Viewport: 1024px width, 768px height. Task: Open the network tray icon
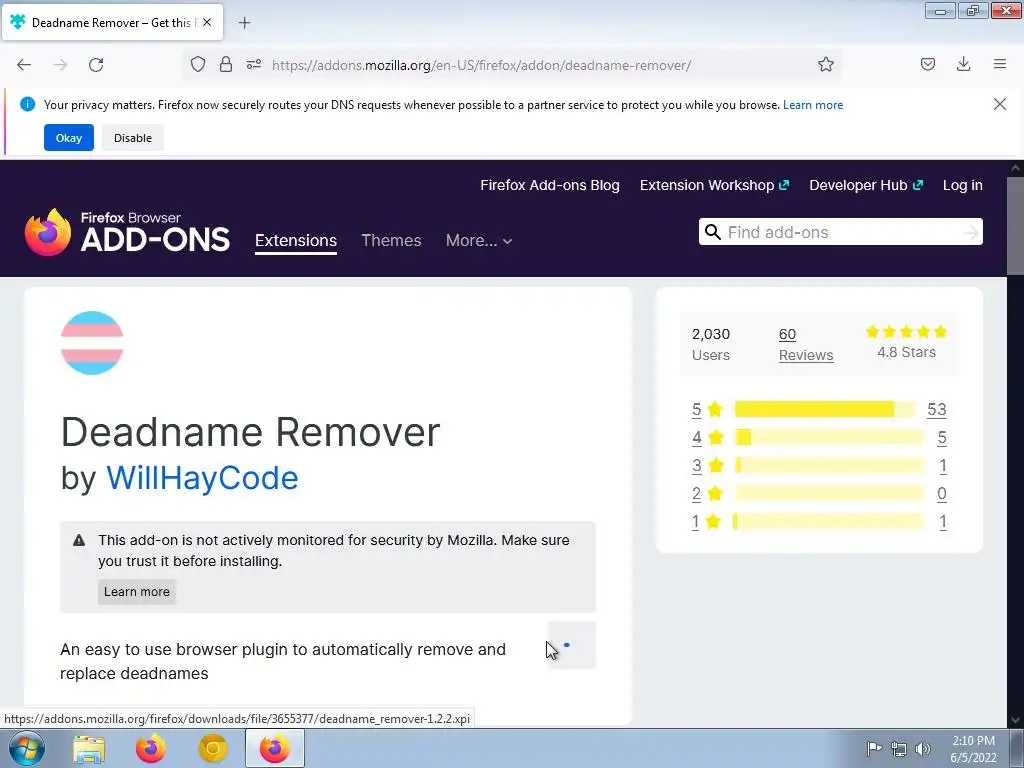899,749
